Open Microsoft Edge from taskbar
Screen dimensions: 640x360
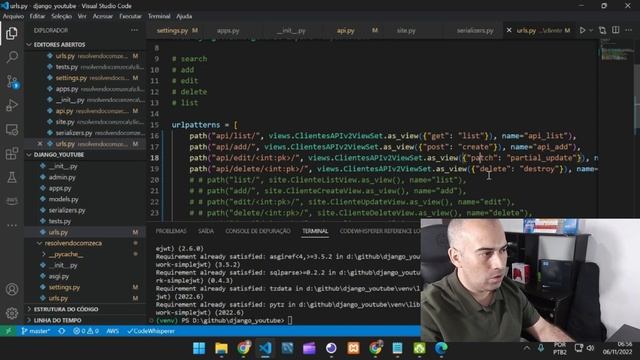tap(441, 348)
